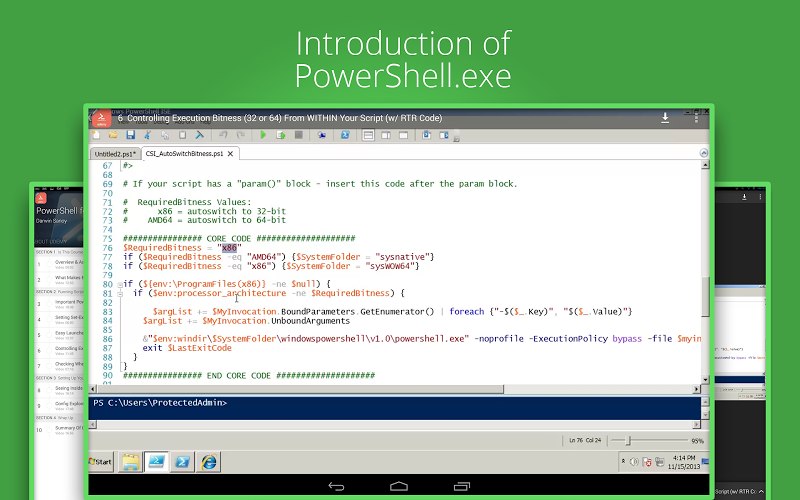The image size is (800, 500).
Task: Close the CSI_AutoSwitchBitness.ps1 tab
Action: (230, 154)
